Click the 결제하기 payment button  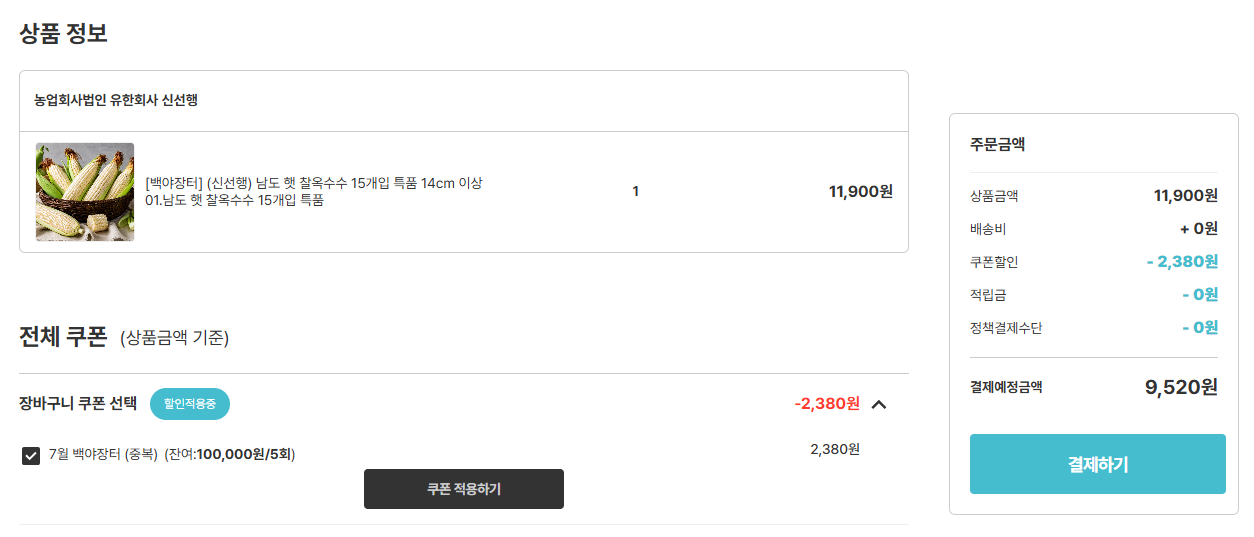coord(1098,464)
